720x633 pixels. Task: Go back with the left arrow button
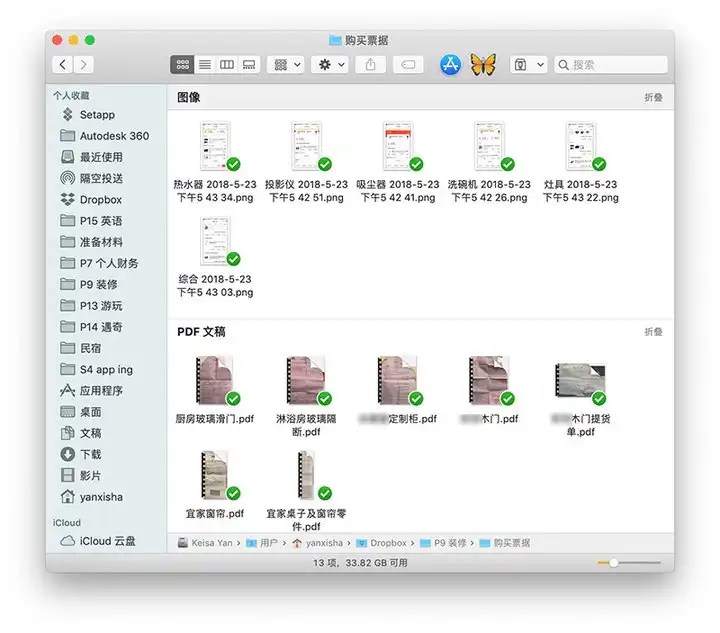[63, 65]
